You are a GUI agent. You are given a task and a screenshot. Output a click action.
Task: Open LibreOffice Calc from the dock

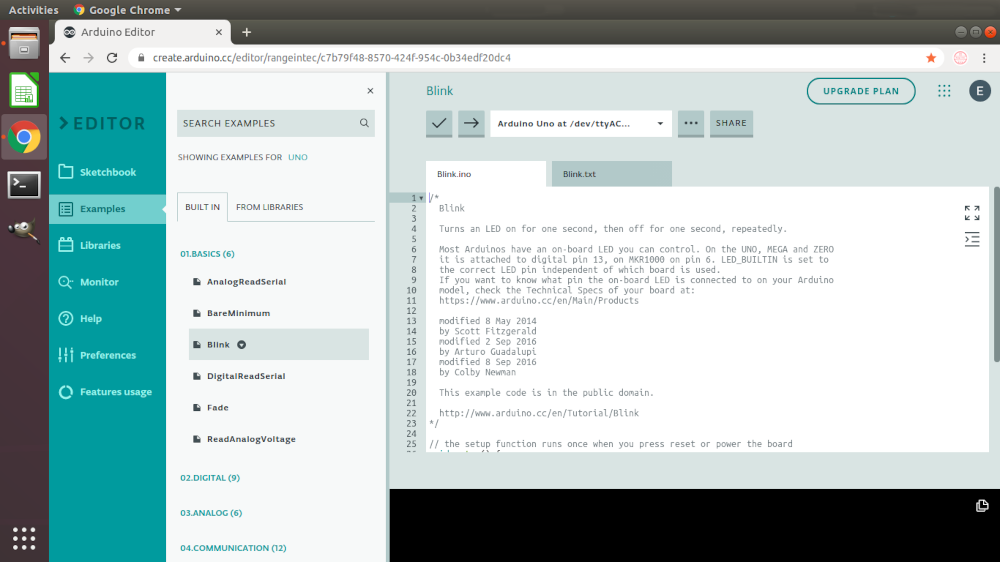pos(24,90)
